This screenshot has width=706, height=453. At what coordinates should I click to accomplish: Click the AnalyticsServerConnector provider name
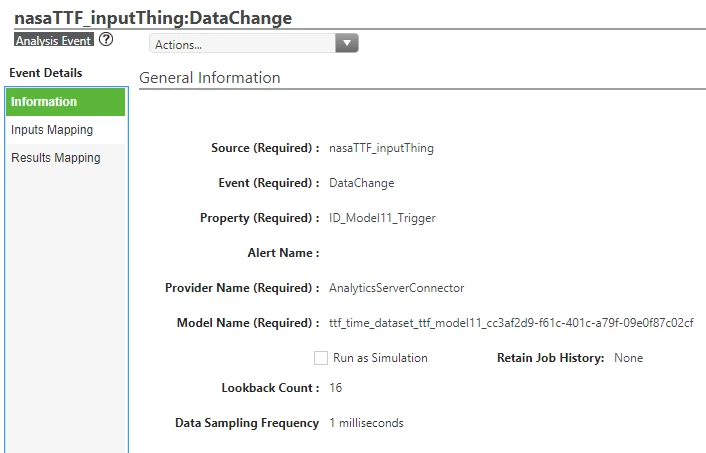click(x=396, y=288)
